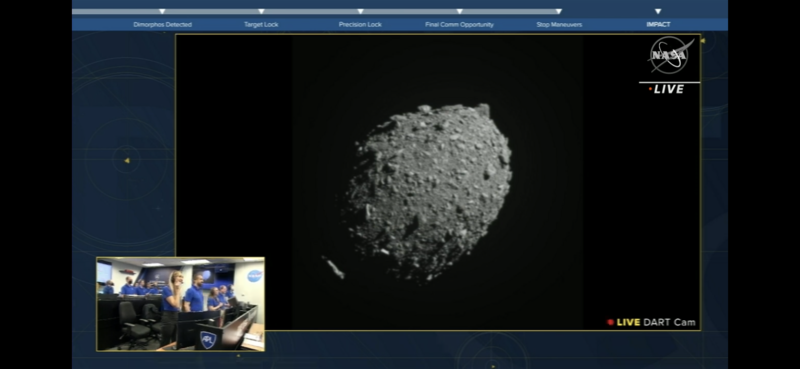Click the timeline marker above Stop Maneuvers
Viewport: 800px width, 369px height.
559,11
